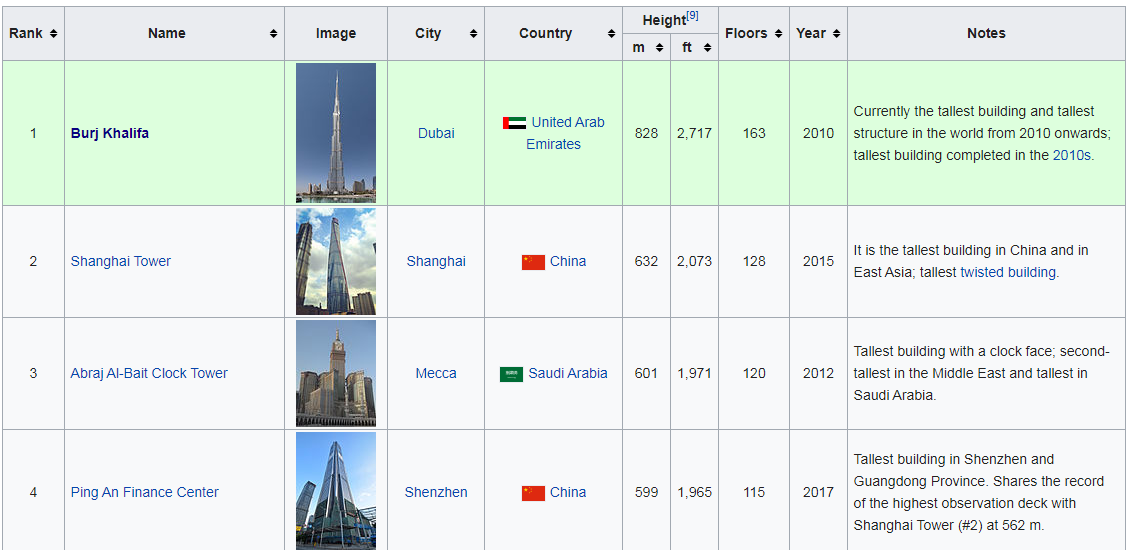Follow the Dubai city link
The height and width of the screenshot is (550, 1133).
(x=436, y=134)
